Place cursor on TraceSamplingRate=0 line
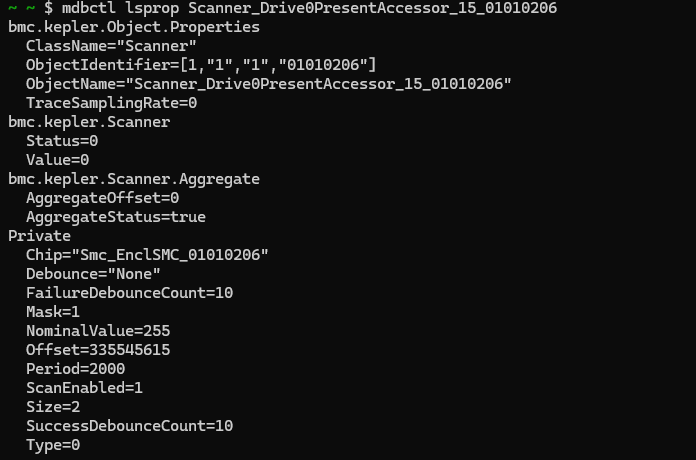The width and height of the screenshot is (696, 460). click(111, 103)
